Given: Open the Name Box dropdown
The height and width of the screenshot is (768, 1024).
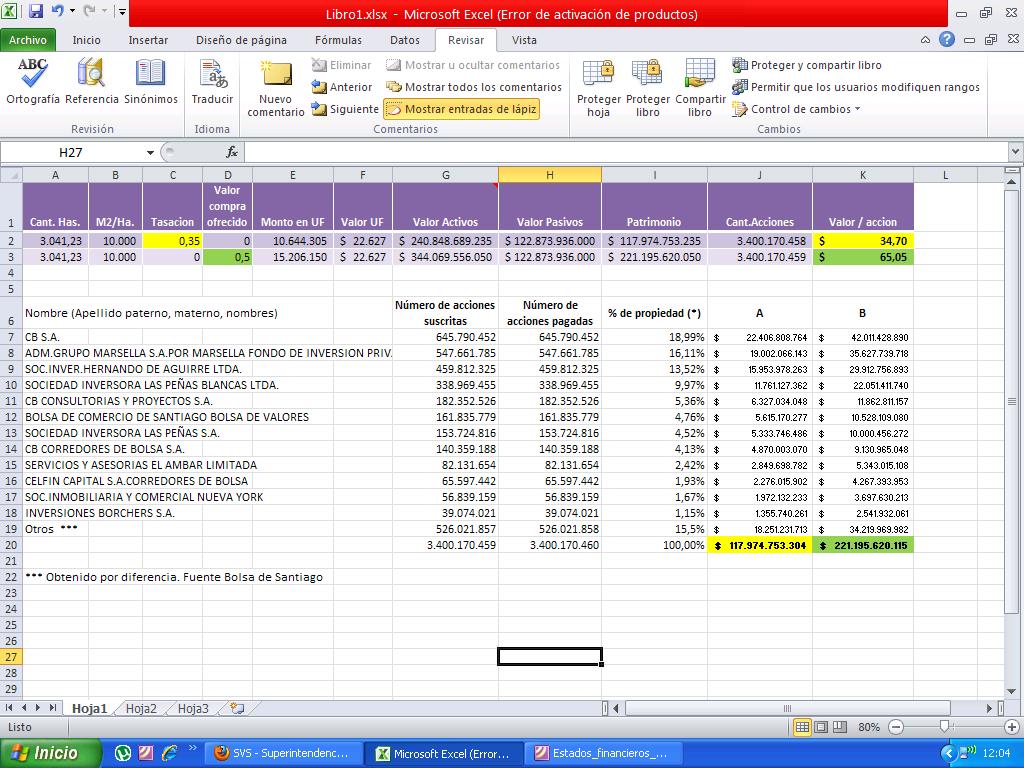Looking at the screenshot, I should pyautogui.click(x=150, y=152).
